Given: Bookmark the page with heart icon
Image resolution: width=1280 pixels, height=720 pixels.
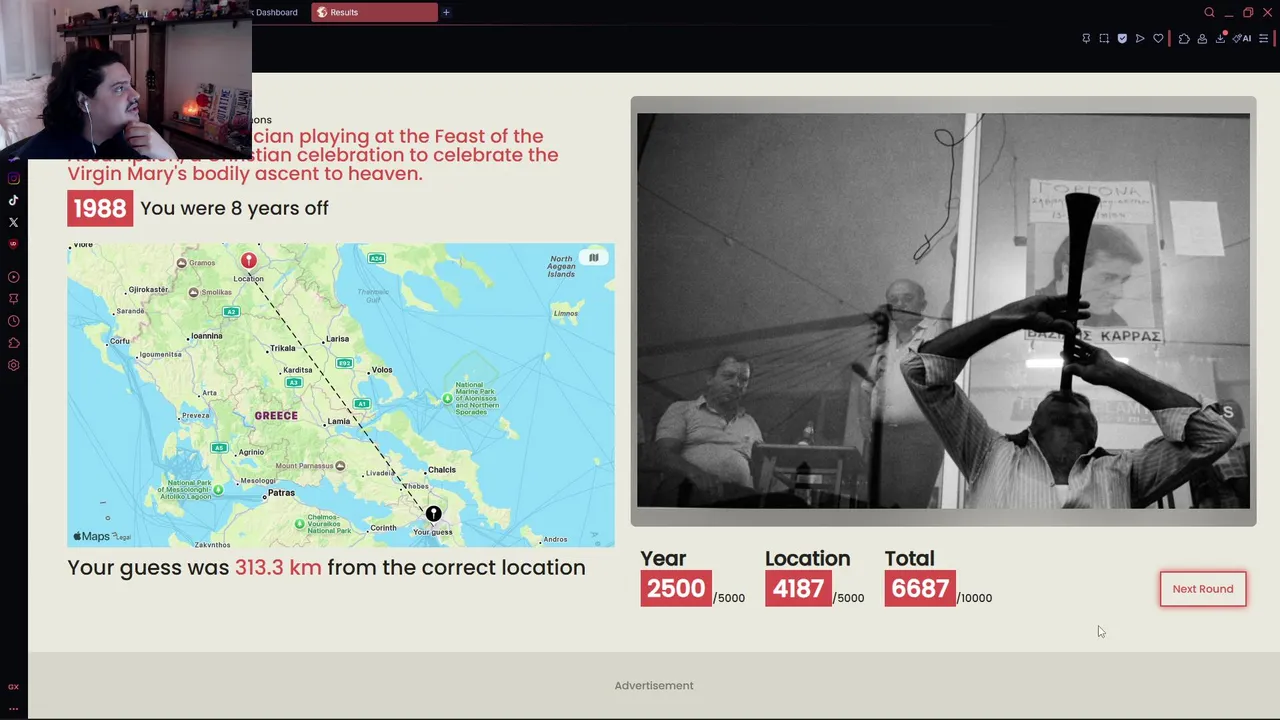Looking at the screenshot, I should point(1158,39).
